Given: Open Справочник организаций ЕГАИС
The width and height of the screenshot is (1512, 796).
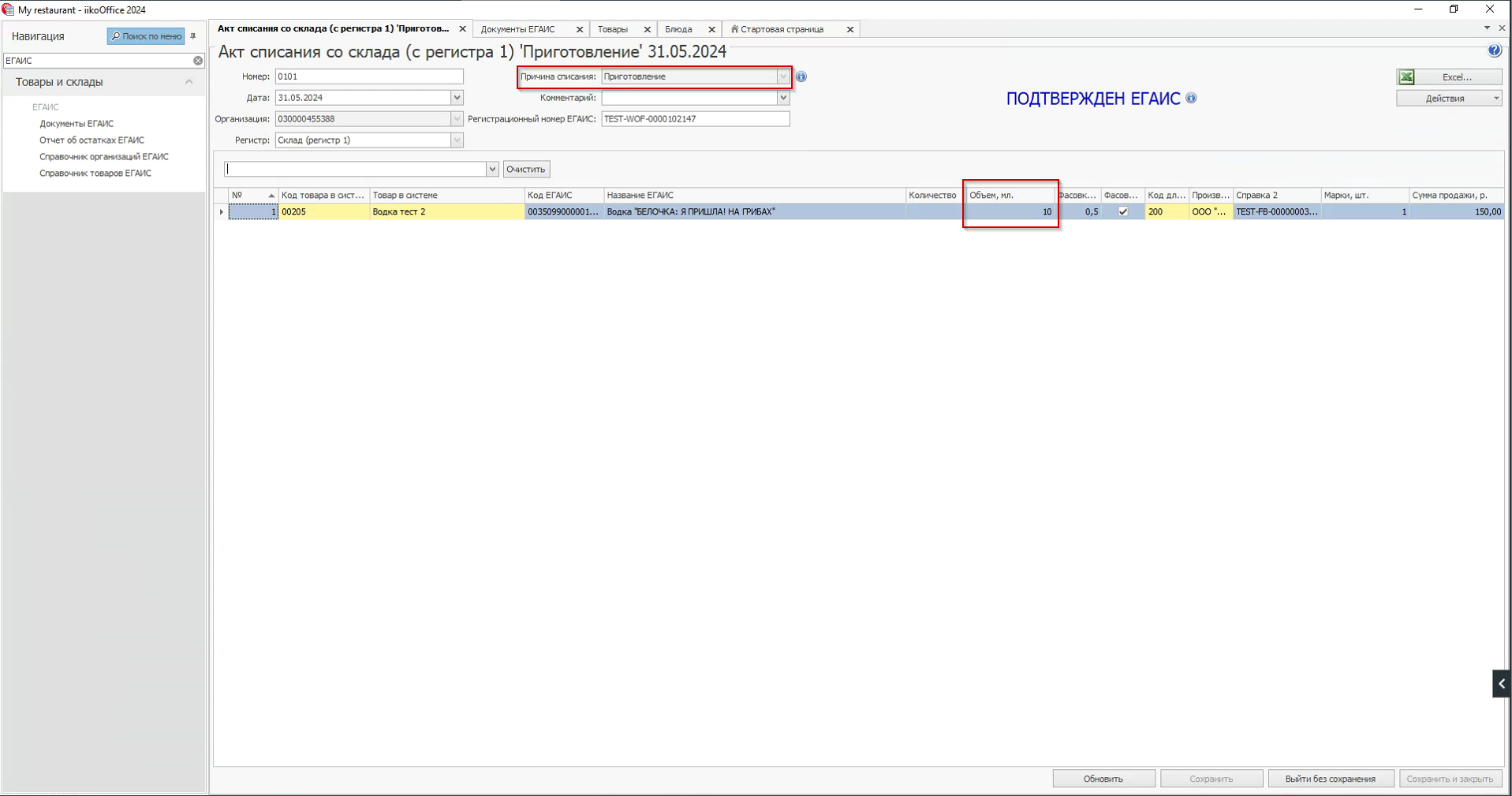Looking at the screenshot, I should [x=104, y=157].
